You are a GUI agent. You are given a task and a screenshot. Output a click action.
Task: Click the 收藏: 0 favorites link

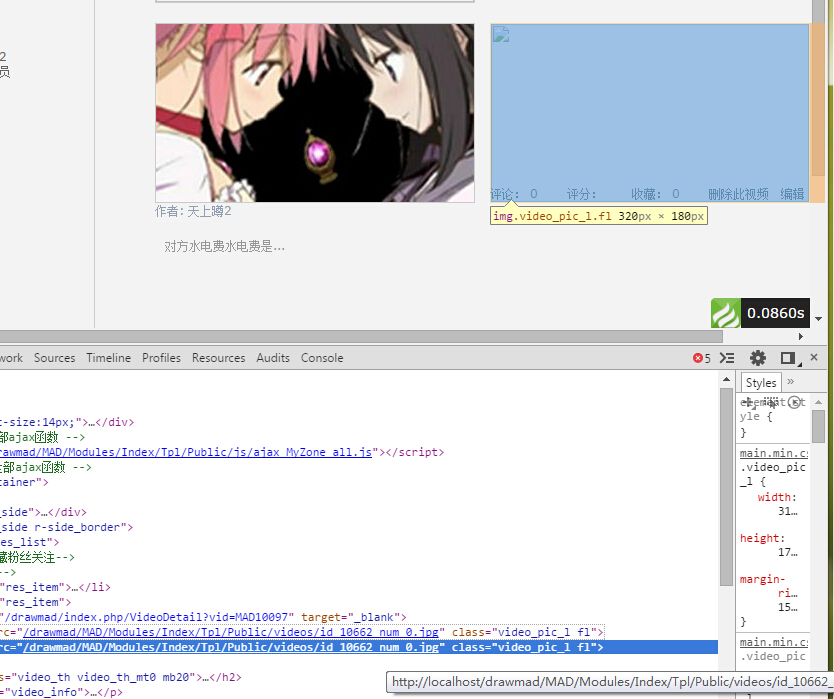point(655,194)
